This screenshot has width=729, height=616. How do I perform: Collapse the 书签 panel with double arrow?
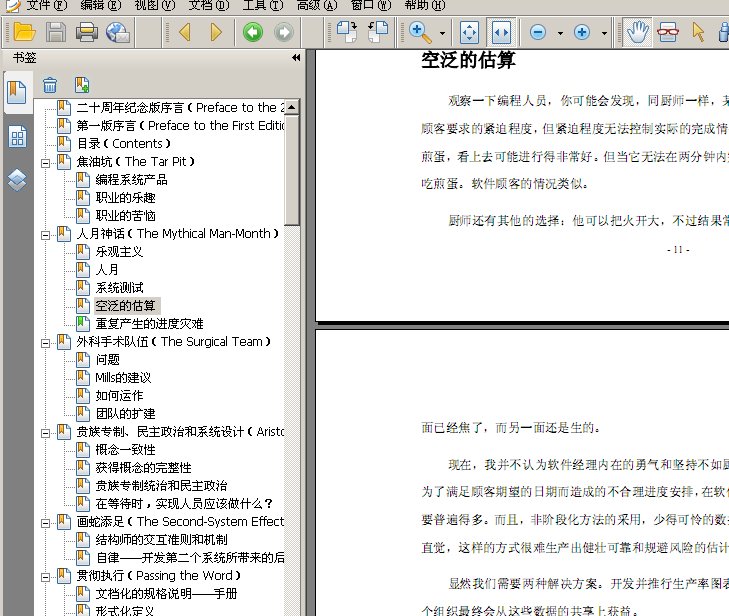tap(296, 58)
